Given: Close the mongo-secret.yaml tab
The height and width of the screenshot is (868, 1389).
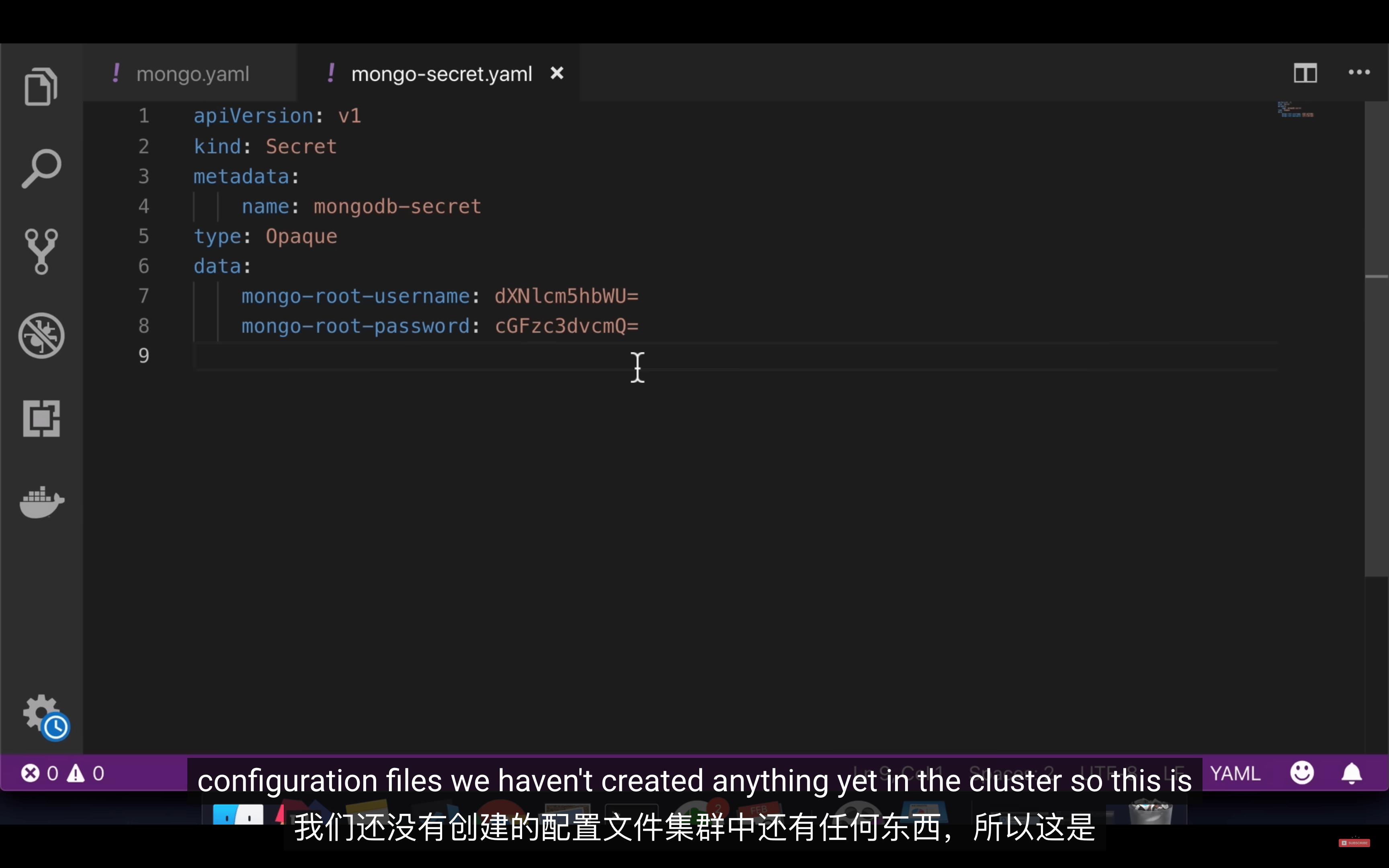Looking at the screenshot, I should 557,73.
